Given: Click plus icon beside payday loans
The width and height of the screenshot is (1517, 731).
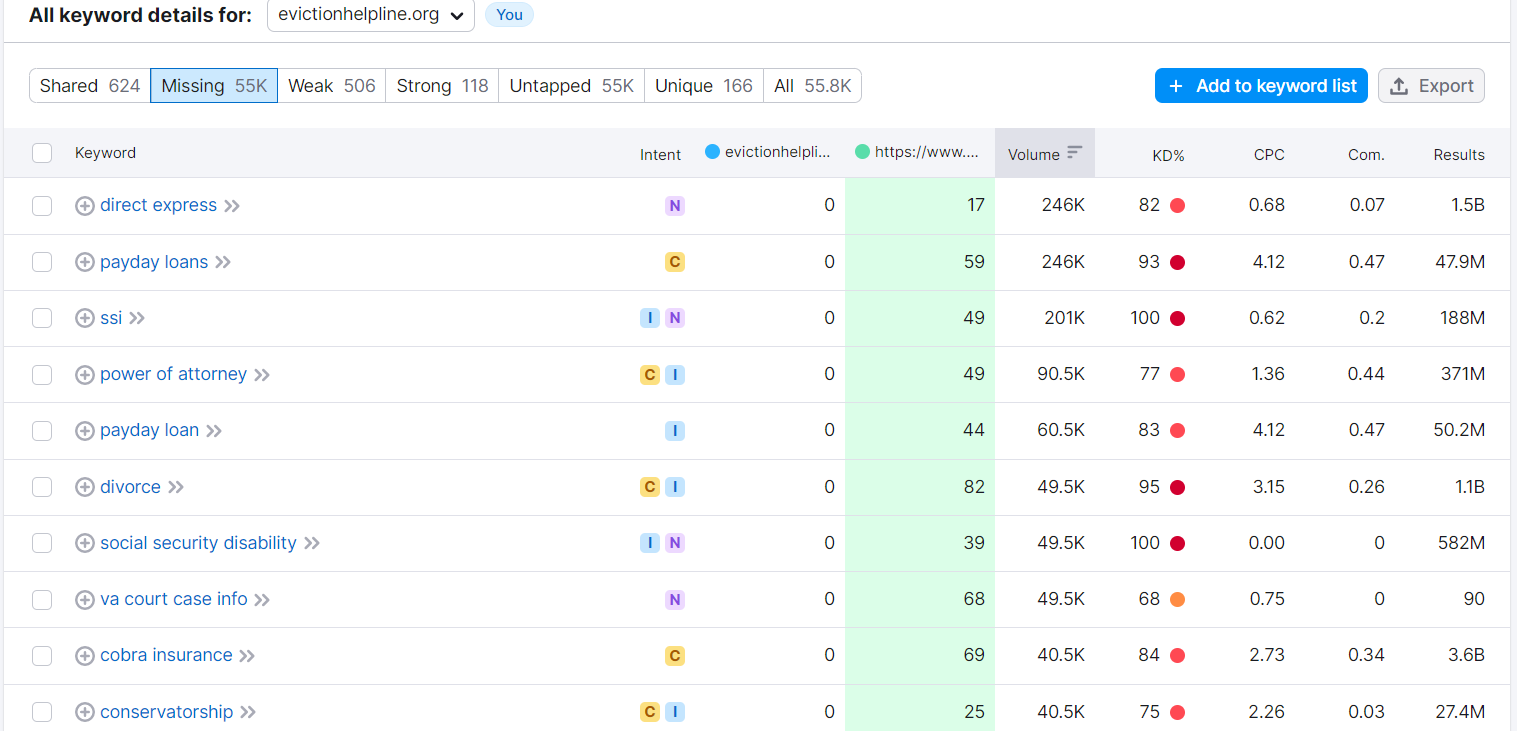Looking at the screenshot, I should 85,262.
